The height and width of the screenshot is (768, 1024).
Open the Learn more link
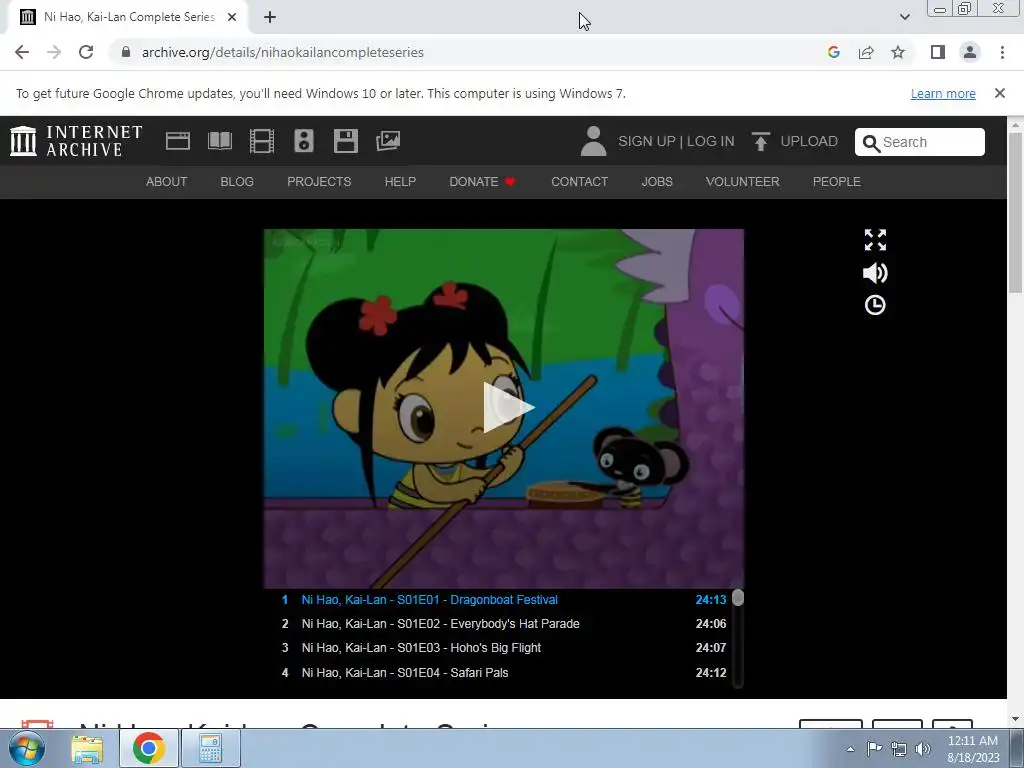[x=943, y=93]
